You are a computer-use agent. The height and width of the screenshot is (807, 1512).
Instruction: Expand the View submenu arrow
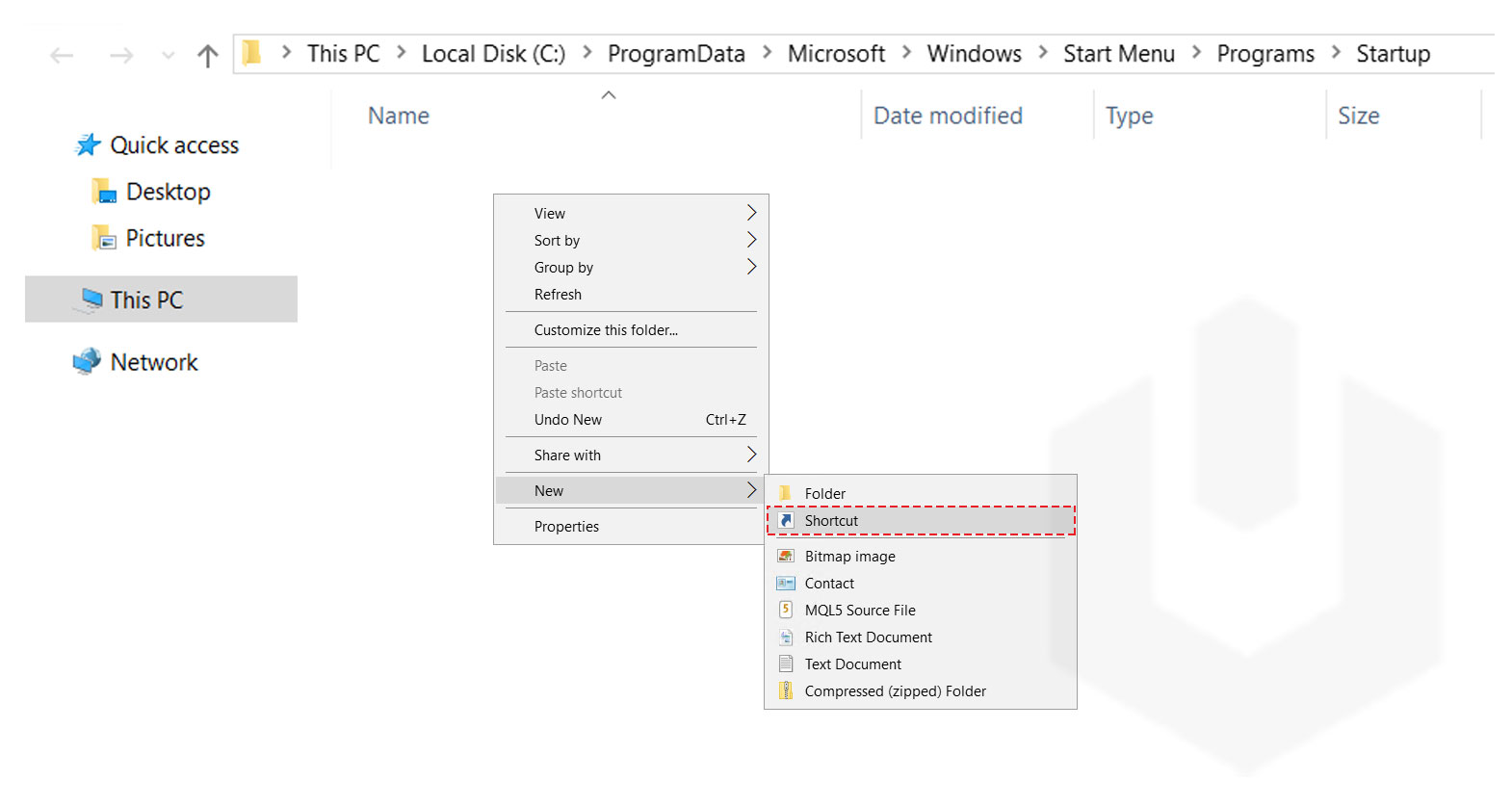pos(751,213)
